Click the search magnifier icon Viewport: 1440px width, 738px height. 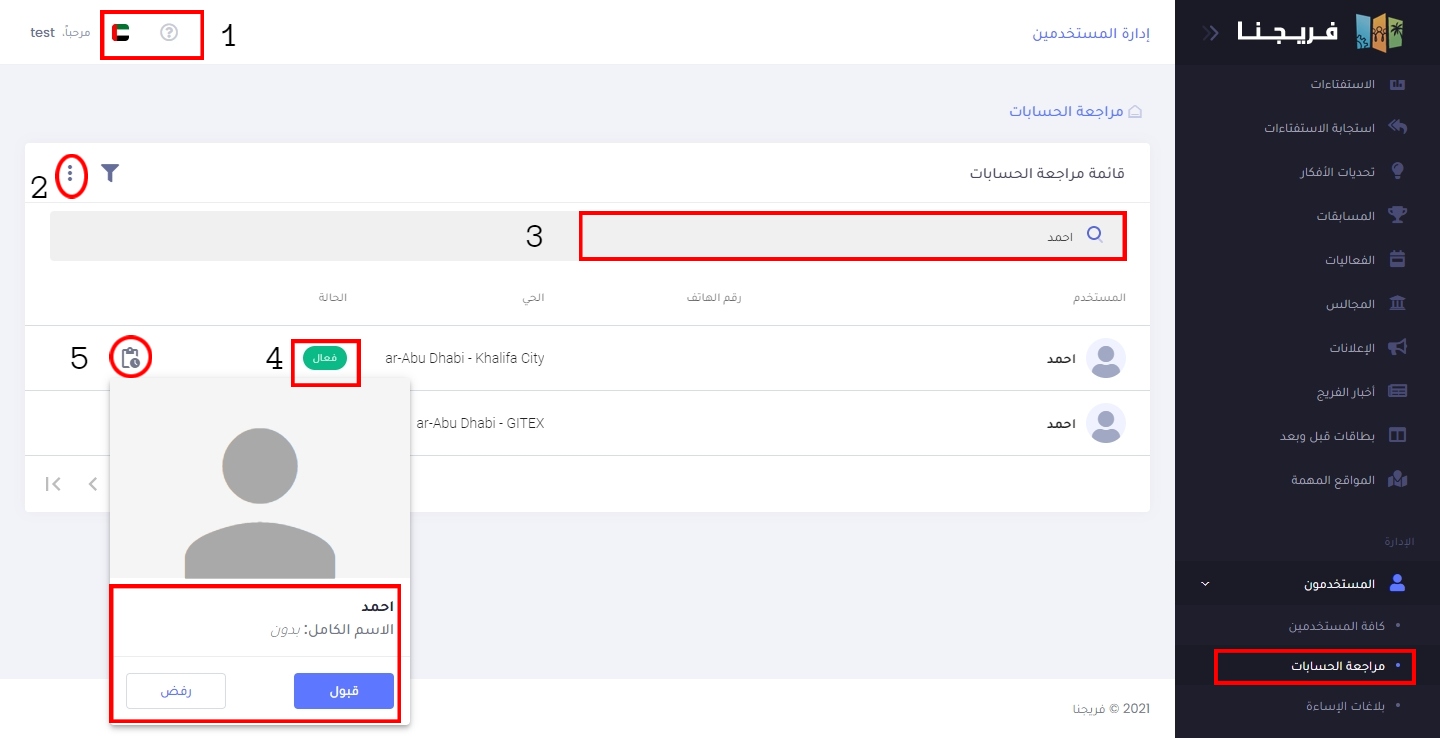tap(1094, 235)
